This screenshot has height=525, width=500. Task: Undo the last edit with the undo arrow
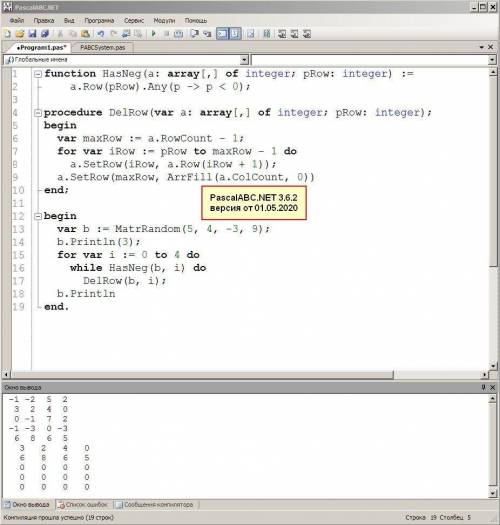pyautogui.click(x=101, y=33)
